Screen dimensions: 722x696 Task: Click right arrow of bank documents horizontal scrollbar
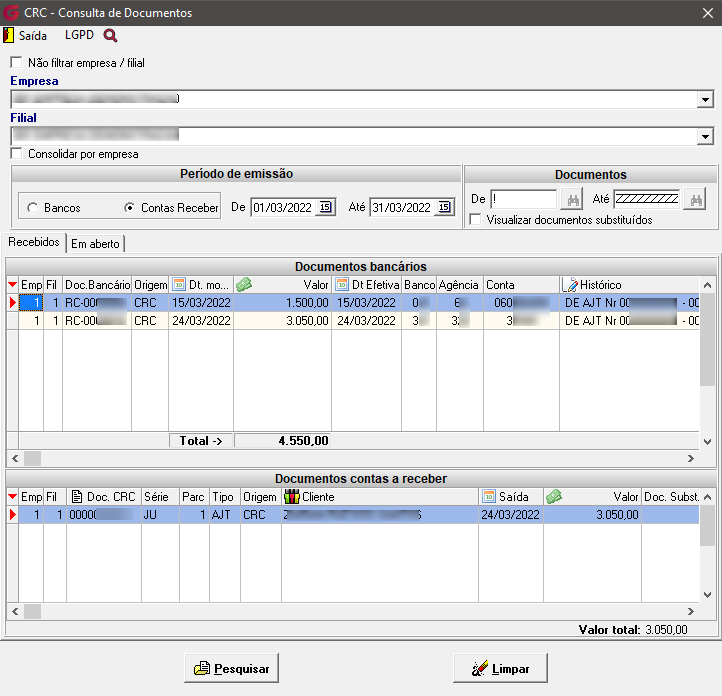[691, 458]
